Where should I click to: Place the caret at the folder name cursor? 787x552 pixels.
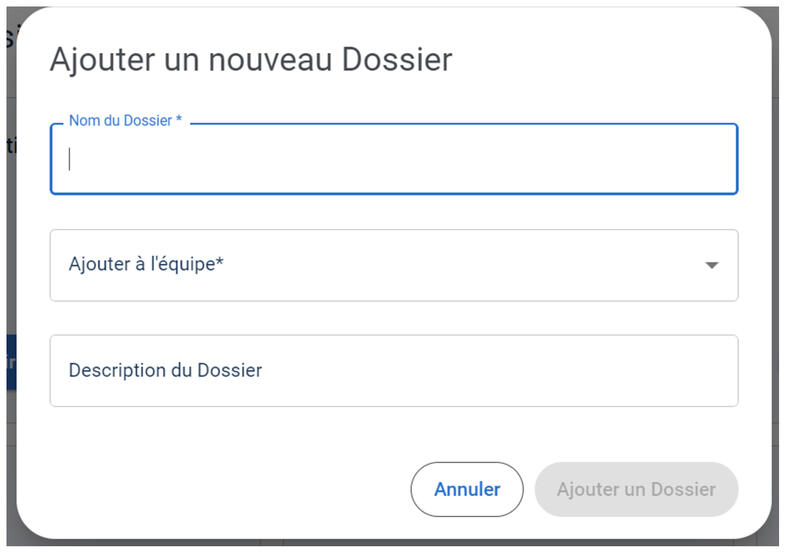tap(70, 159)
